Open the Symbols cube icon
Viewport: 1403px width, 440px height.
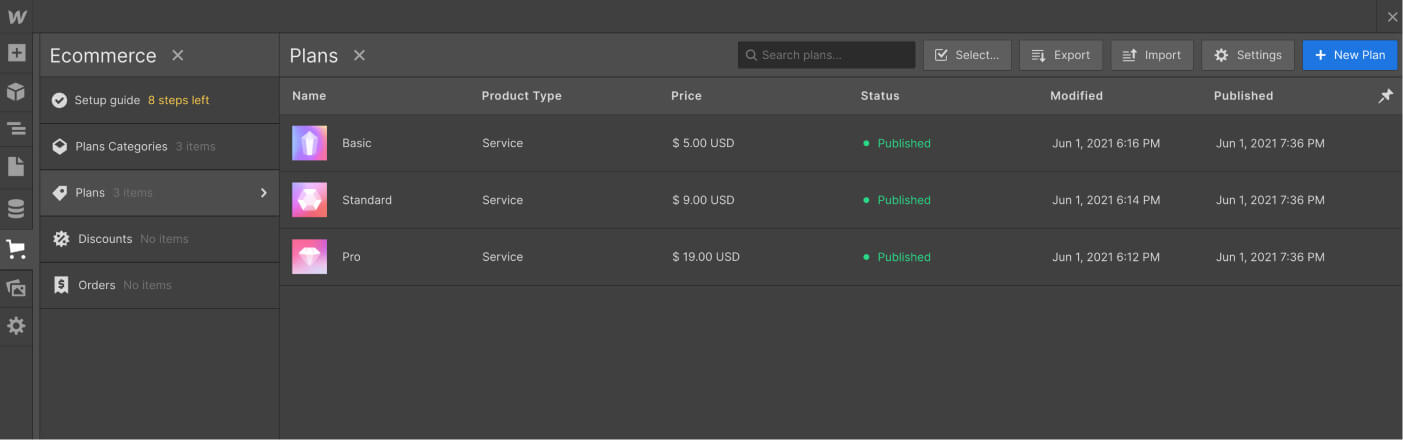16,92
